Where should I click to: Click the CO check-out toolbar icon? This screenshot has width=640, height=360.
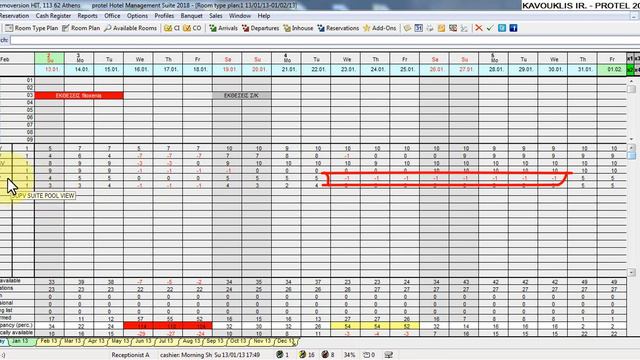[x=192, y=28]
